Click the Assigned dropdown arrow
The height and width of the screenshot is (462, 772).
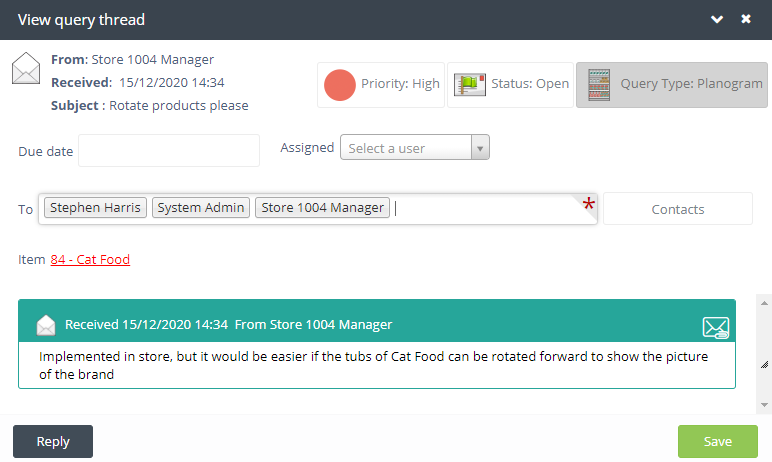[480, 148]
